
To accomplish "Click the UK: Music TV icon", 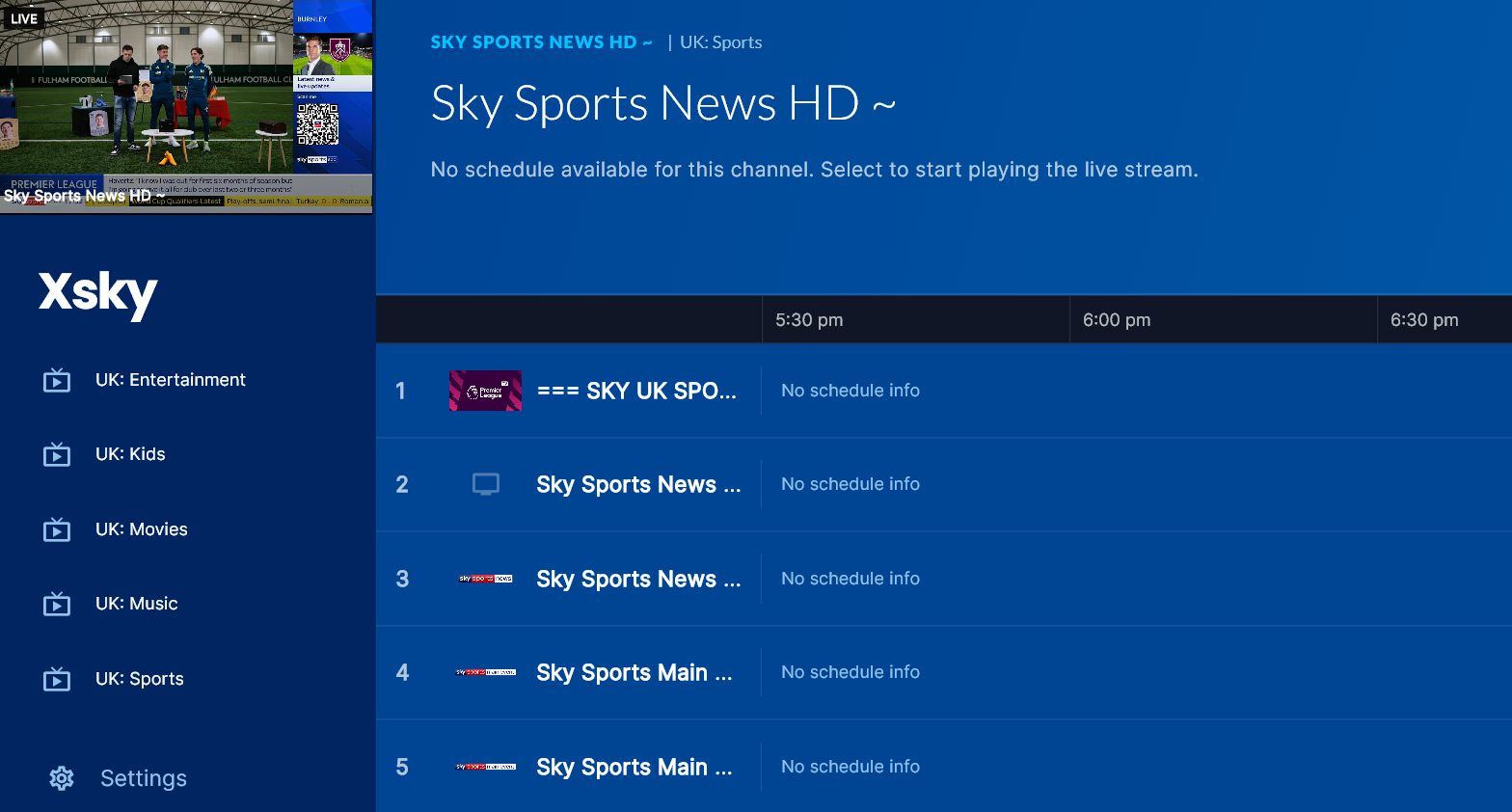I will pyautogui.click(x=57, y=604).
